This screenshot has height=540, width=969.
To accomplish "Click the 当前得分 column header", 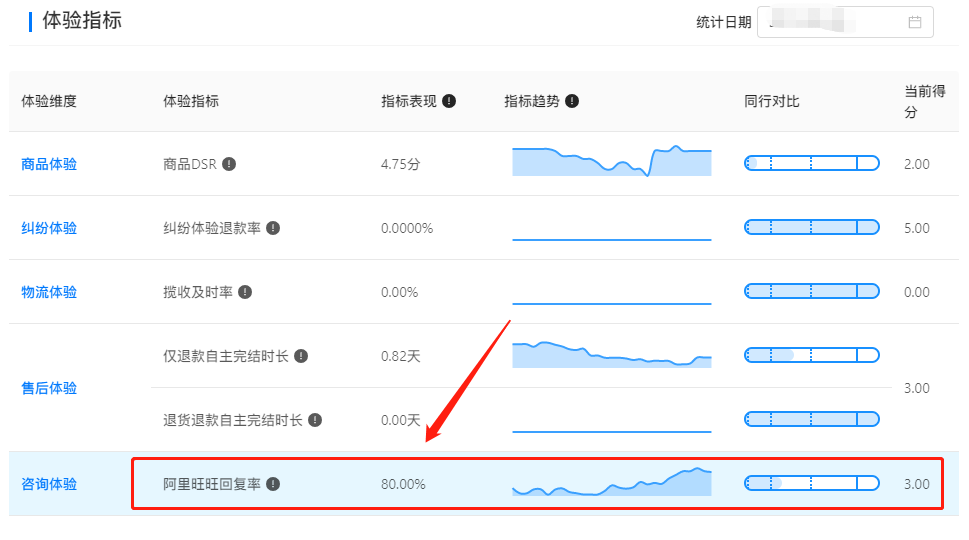I will 925,101.
